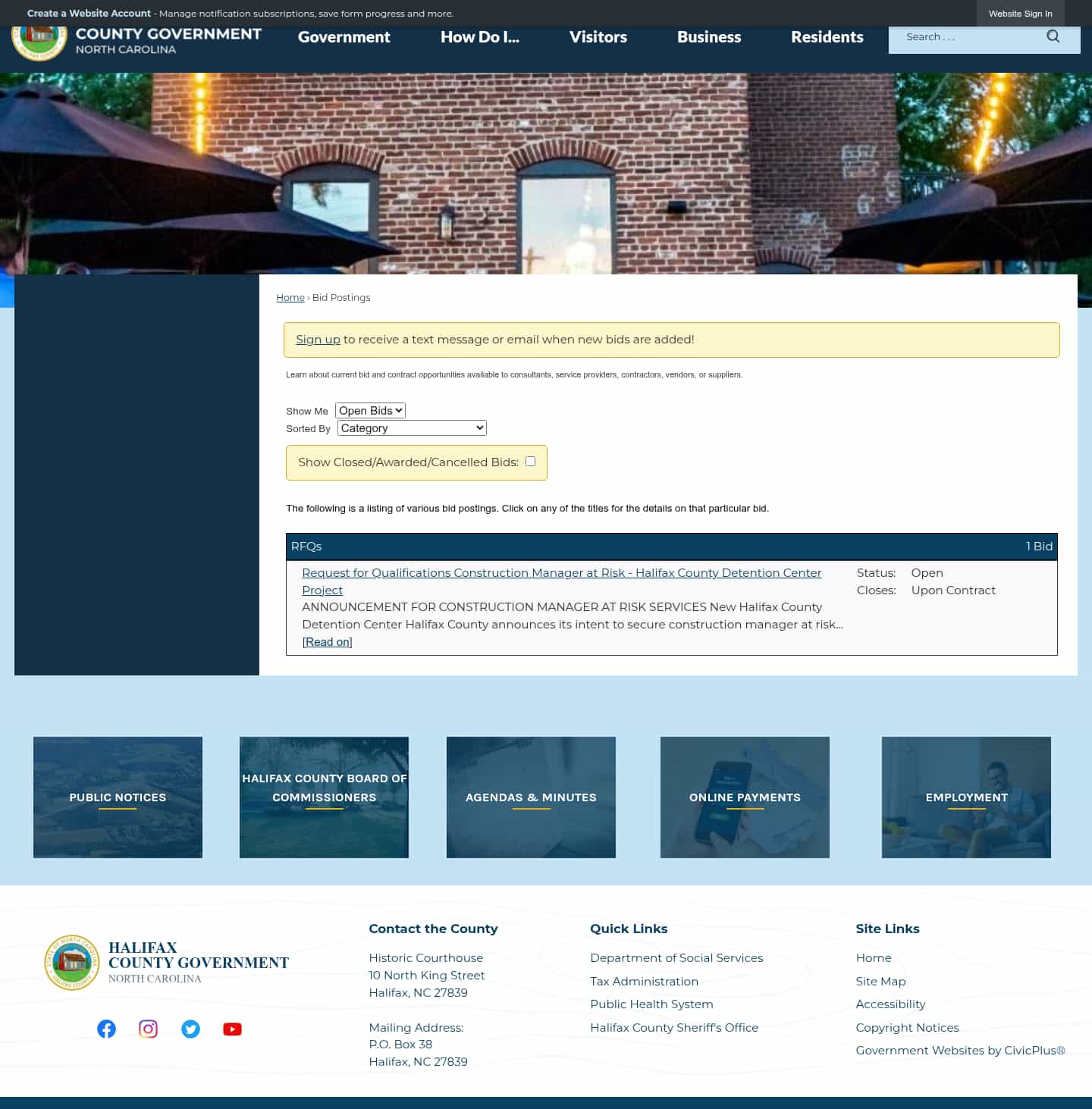Click the search magnifier icon
Viewport: 1092px width, 1109px height.
click(1053, 36)
